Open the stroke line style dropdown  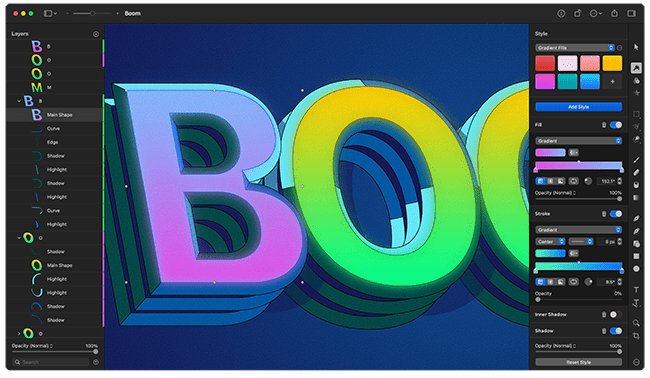581,242
